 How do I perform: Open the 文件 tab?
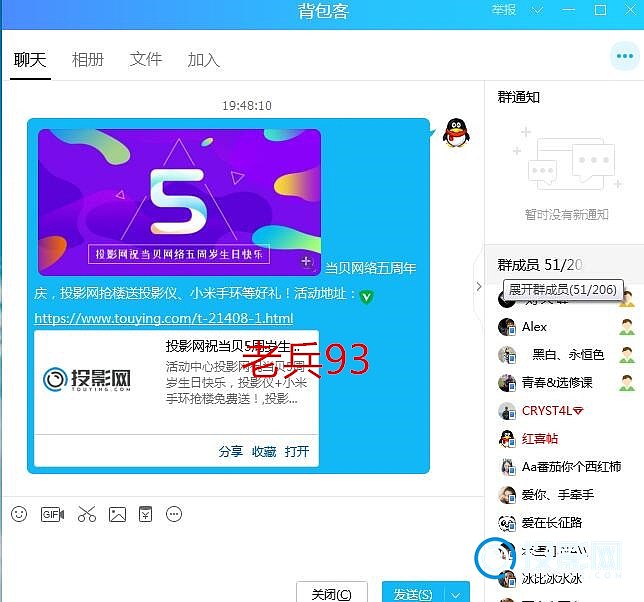point(146,60)
